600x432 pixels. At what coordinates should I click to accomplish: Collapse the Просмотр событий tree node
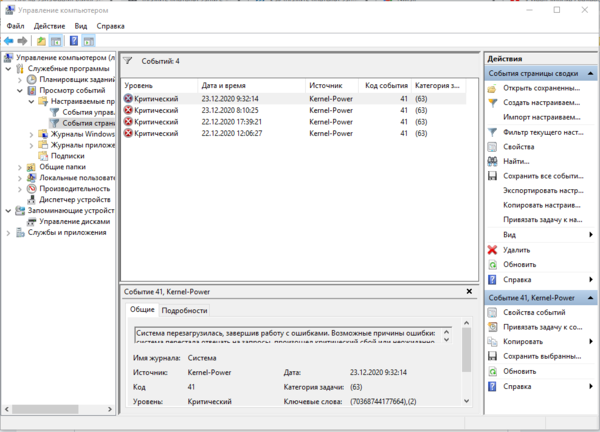(20, 90)
